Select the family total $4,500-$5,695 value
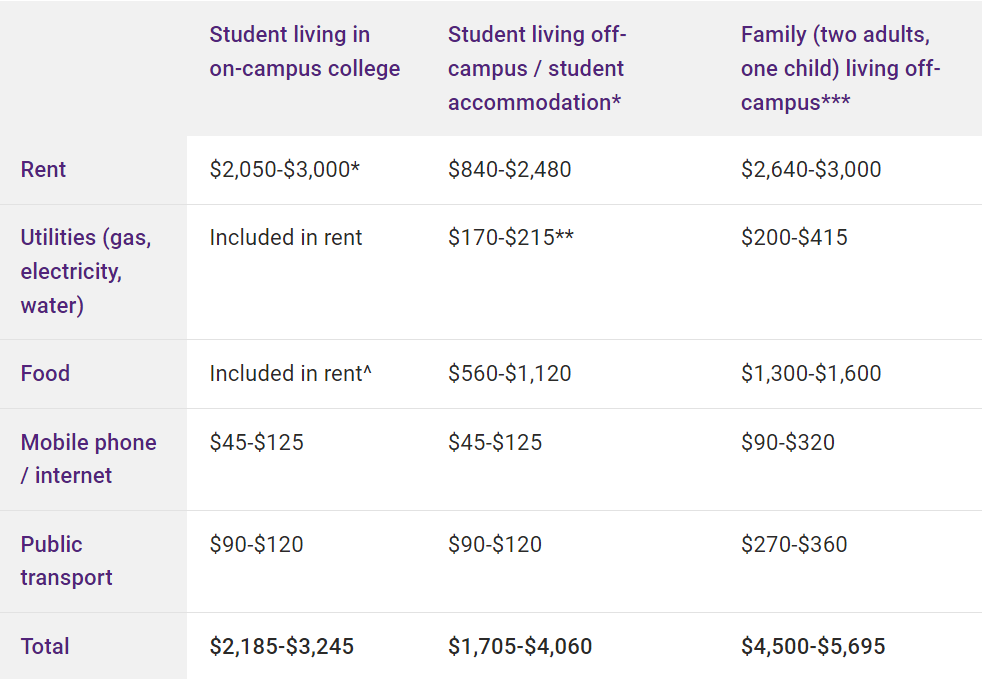The width and height of the screenshot is (984, 679). [813, 646]
